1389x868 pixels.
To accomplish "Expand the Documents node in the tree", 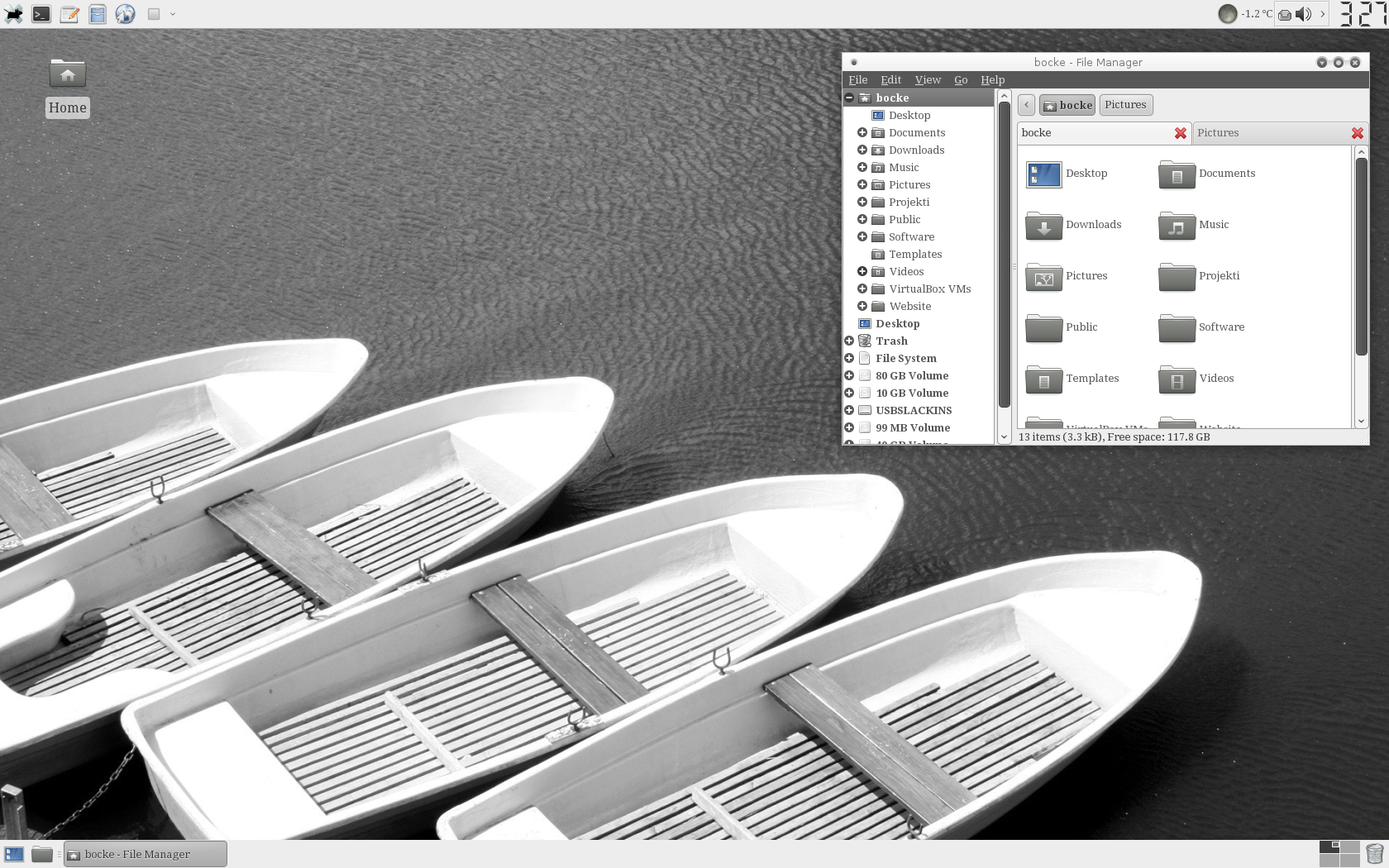I will [862, 132].
